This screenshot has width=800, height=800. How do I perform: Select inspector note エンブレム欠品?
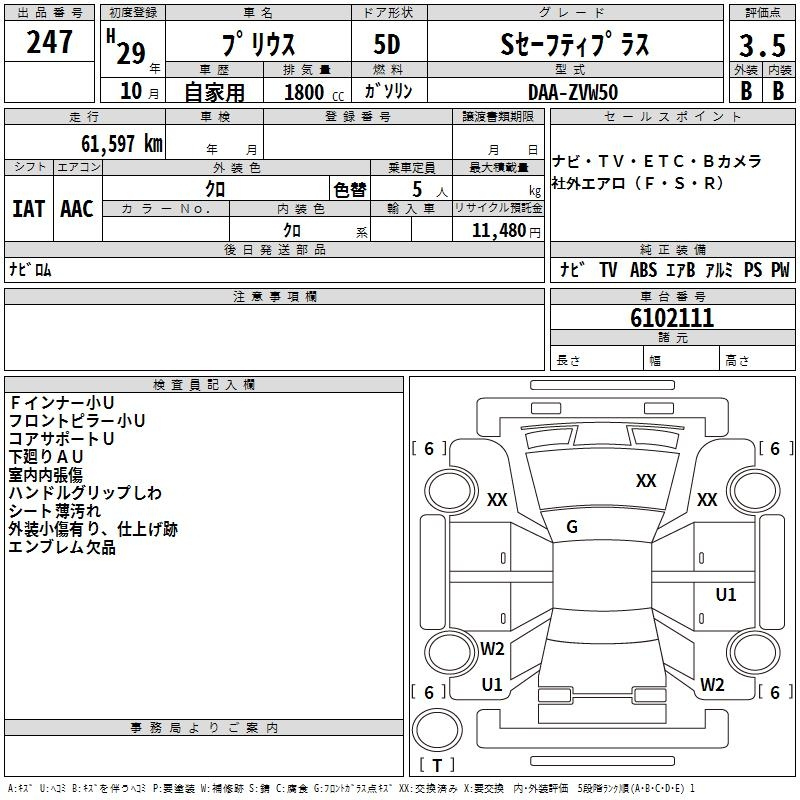coord(62,547)
